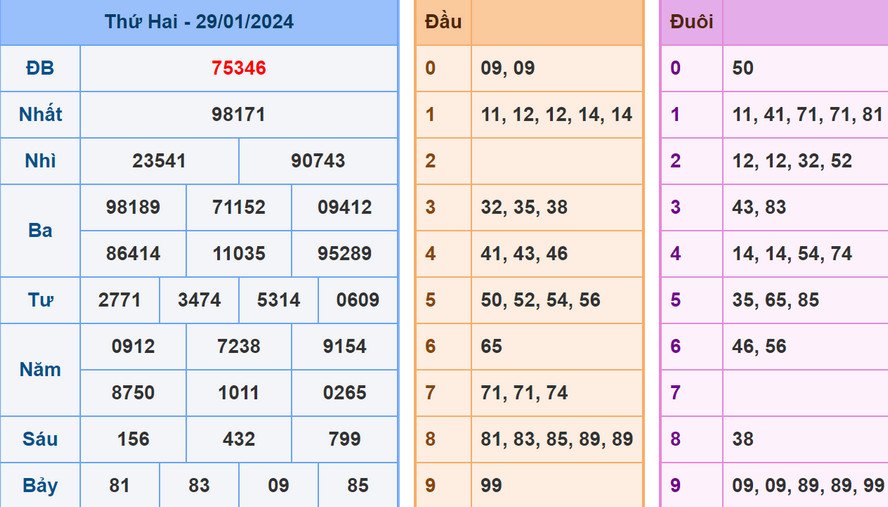The height and width of the screenshot is (507, 888).
Task: Select second prize number 23541
Action: tap(159, 160)
